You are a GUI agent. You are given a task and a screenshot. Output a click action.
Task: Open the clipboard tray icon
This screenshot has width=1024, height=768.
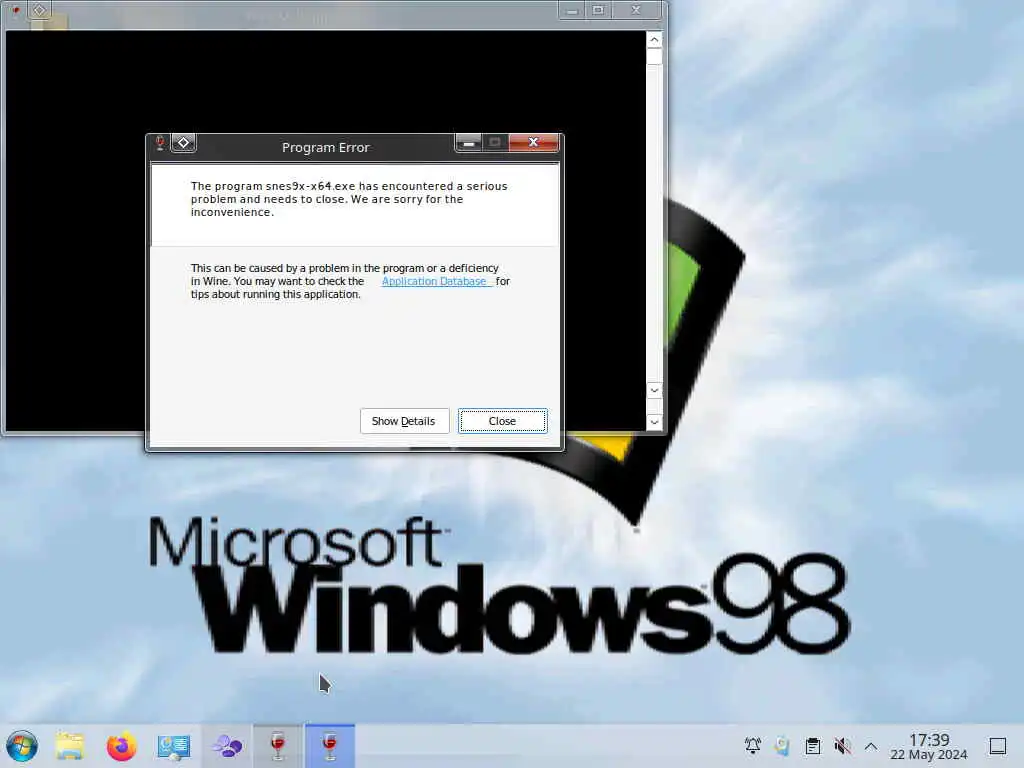coord(812,745)
